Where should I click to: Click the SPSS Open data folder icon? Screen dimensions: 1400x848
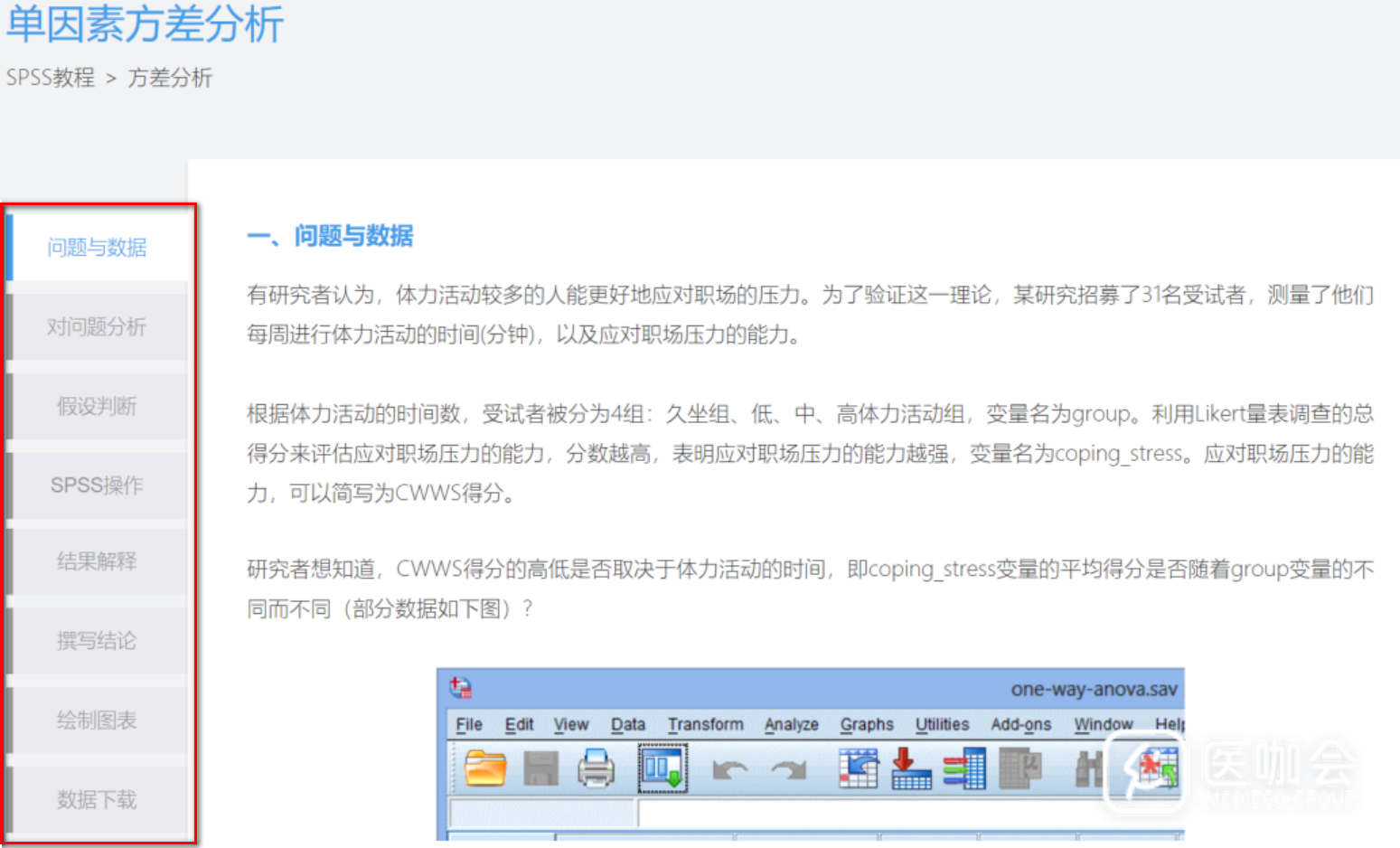(x=484, y=769)
